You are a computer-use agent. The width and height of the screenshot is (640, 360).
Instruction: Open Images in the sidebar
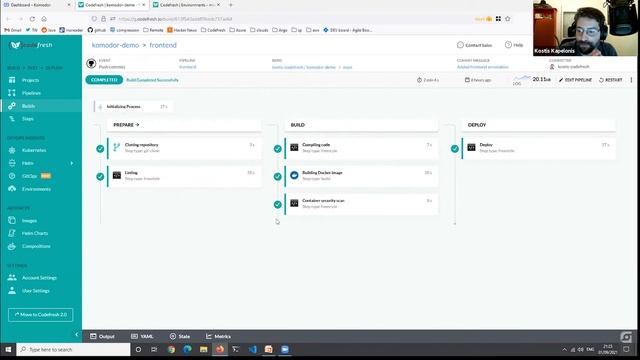[x=29, y=220]
